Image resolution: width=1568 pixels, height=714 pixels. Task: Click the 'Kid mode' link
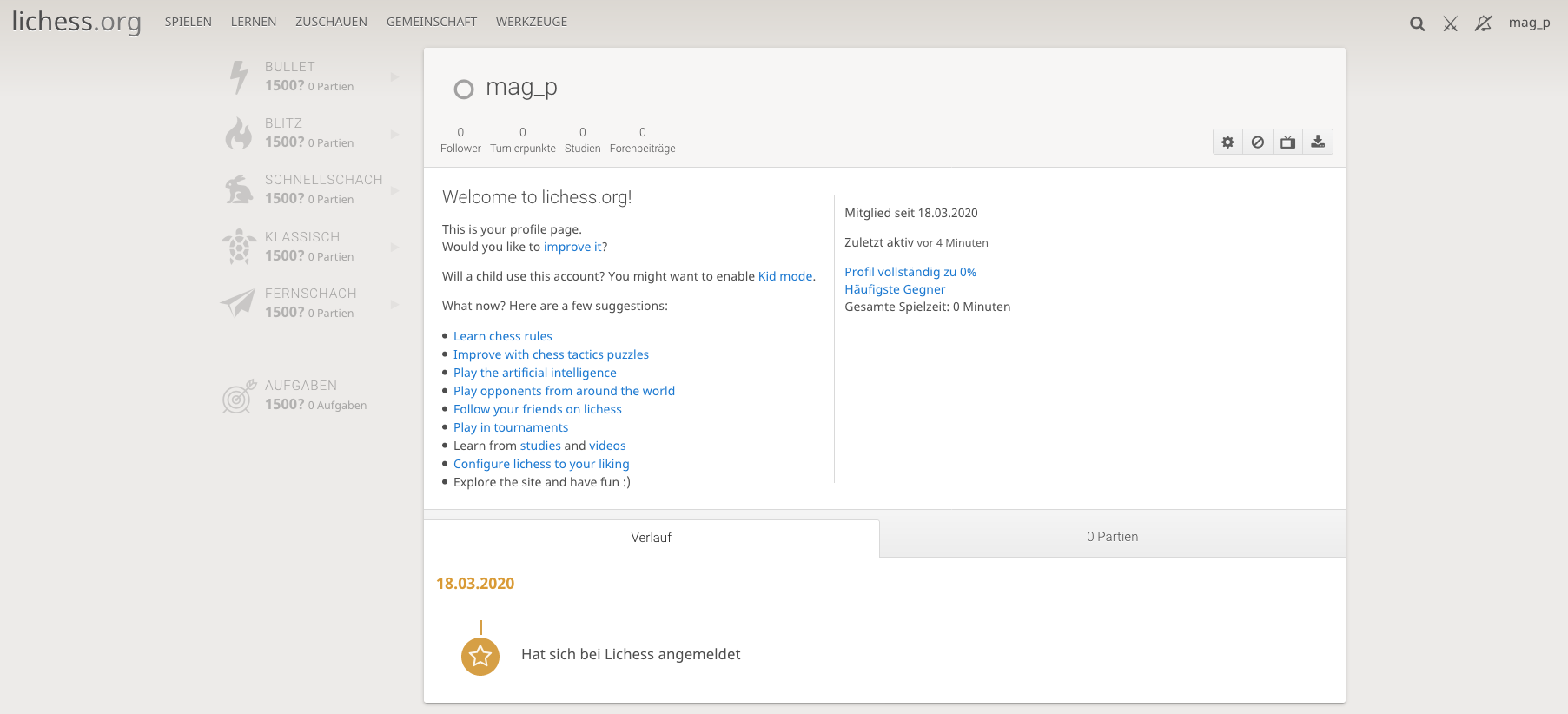(x=785, y=276)
